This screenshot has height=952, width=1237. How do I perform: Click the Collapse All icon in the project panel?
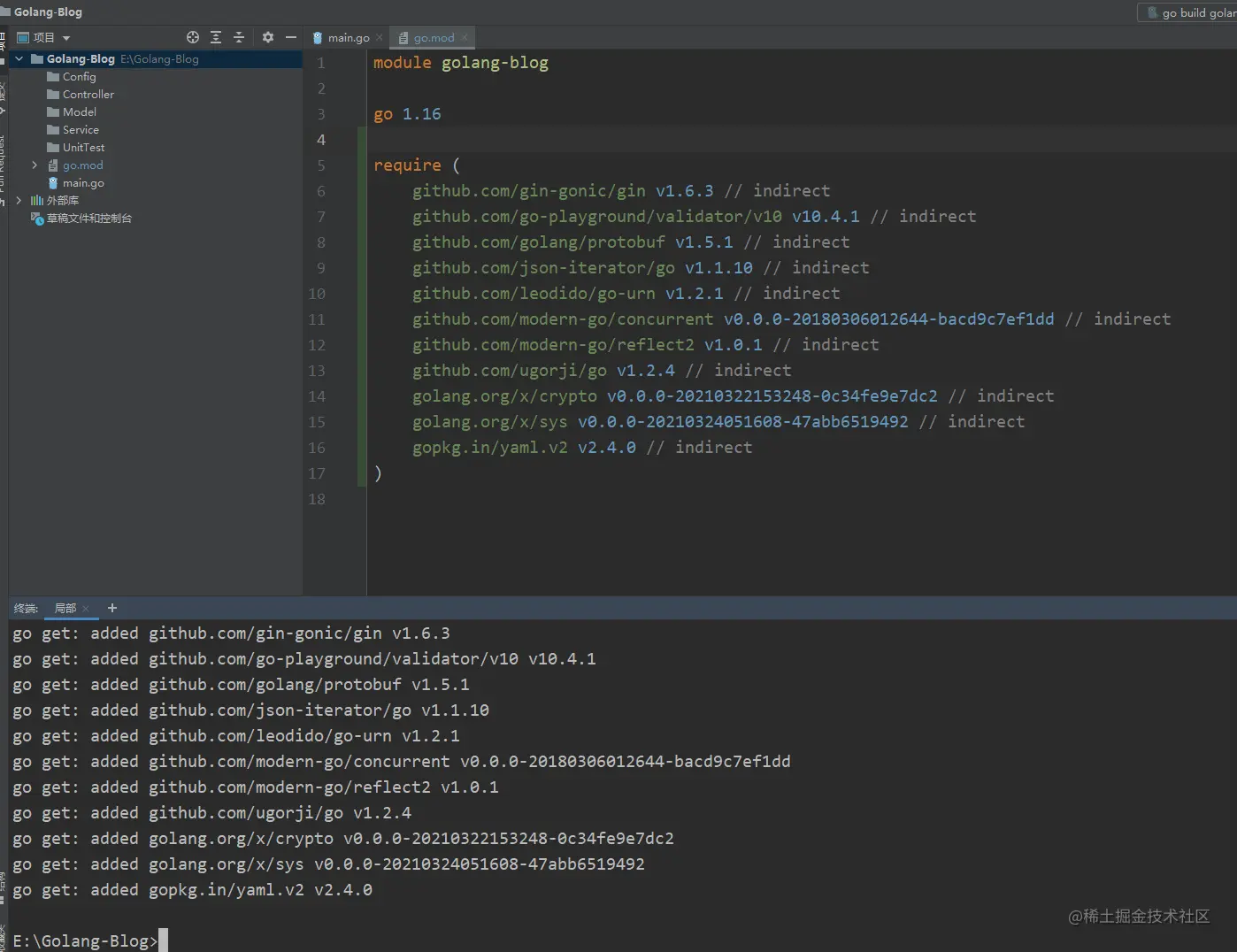[x=239, y=37]
